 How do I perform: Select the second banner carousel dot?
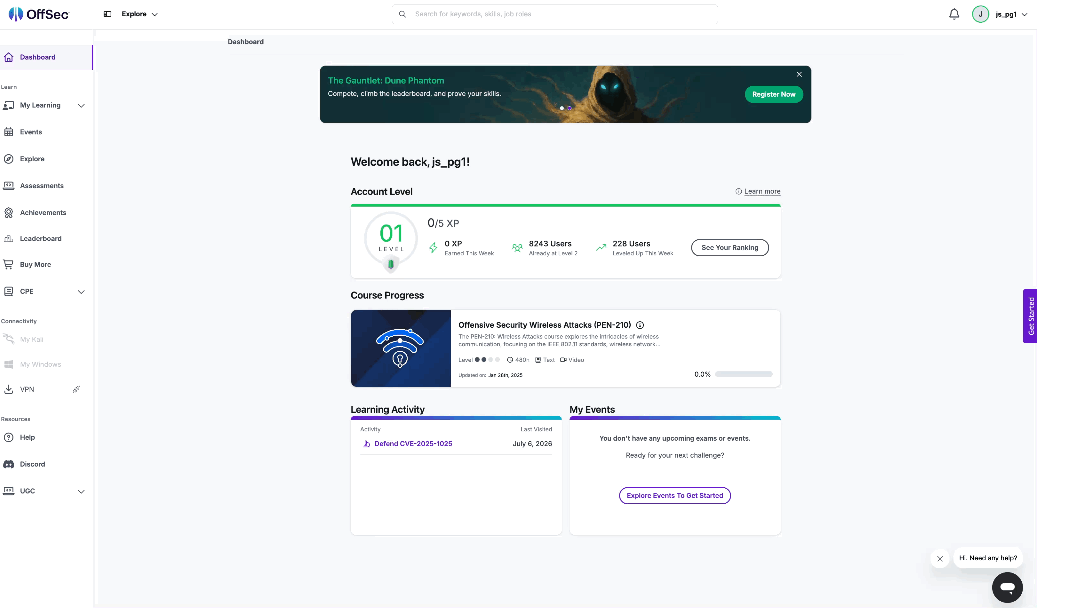(x=570, y=108)
